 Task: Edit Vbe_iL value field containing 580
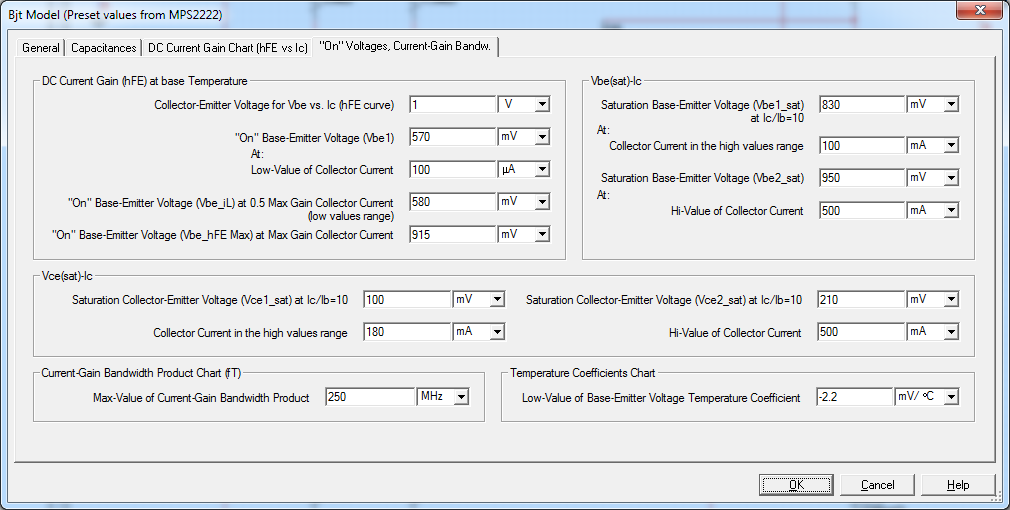point(452,202)
